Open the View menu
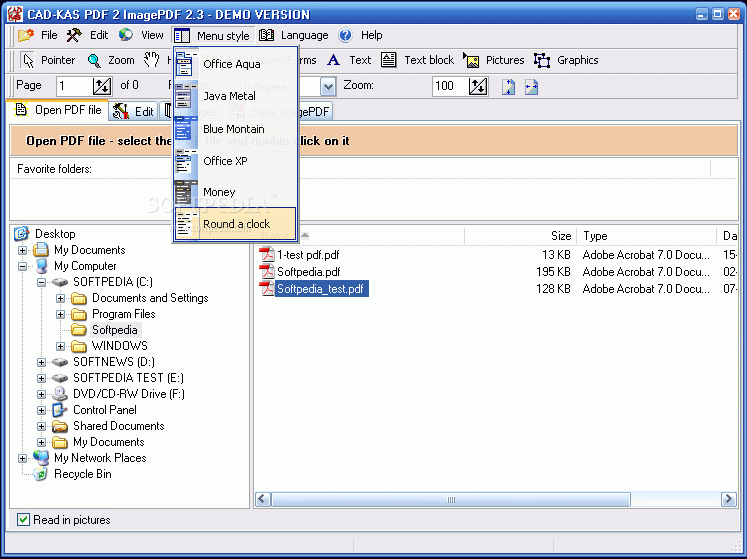747x559 pixels. pos(141,35)
